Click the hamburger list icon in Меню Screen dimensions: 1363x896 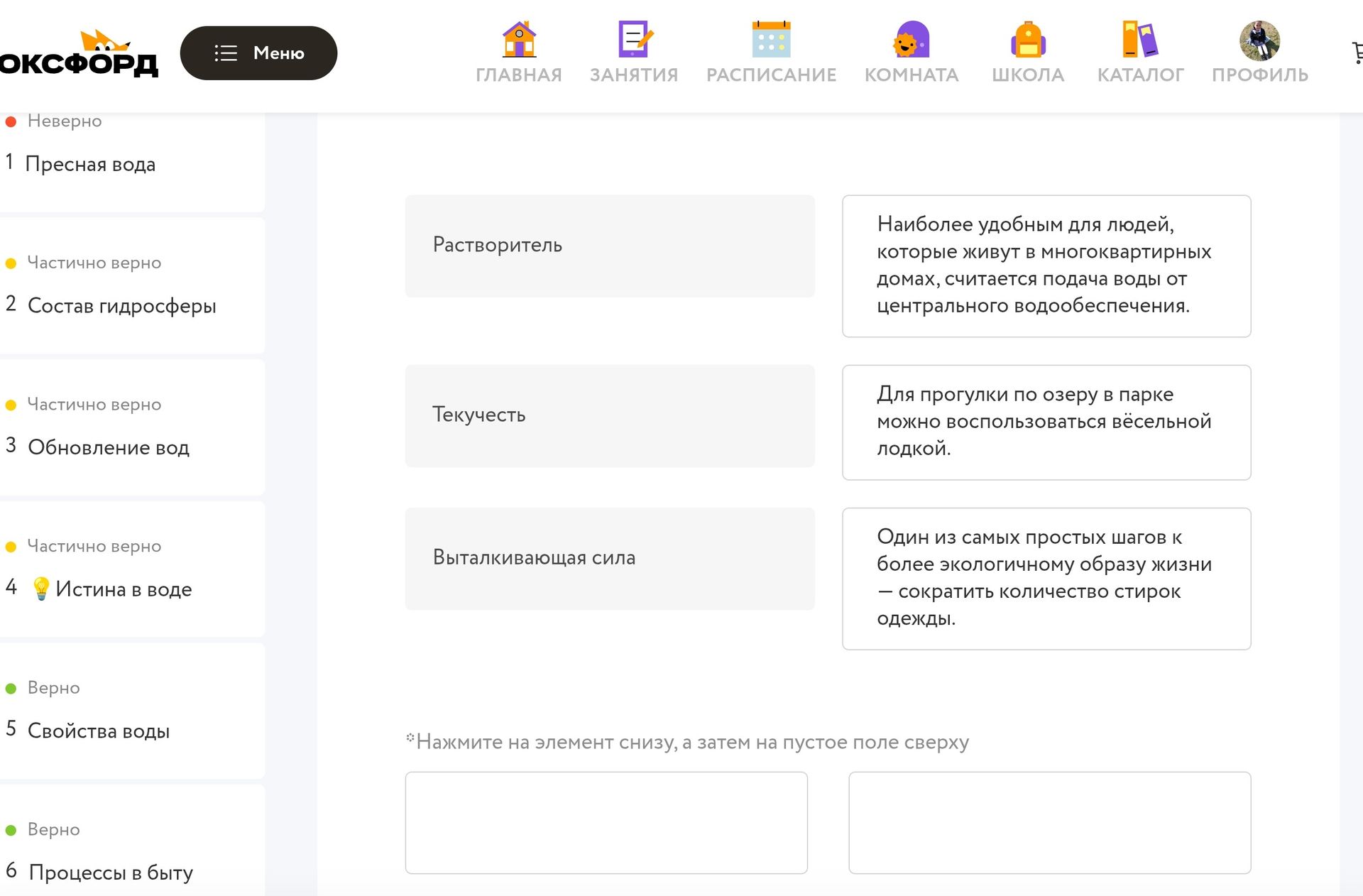pyautogui.click(x=226, y=53)
